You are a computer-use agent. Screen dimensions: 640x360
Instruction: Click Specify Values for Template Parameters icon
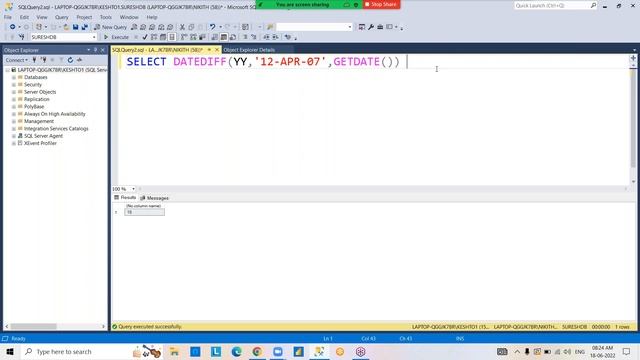288,37
